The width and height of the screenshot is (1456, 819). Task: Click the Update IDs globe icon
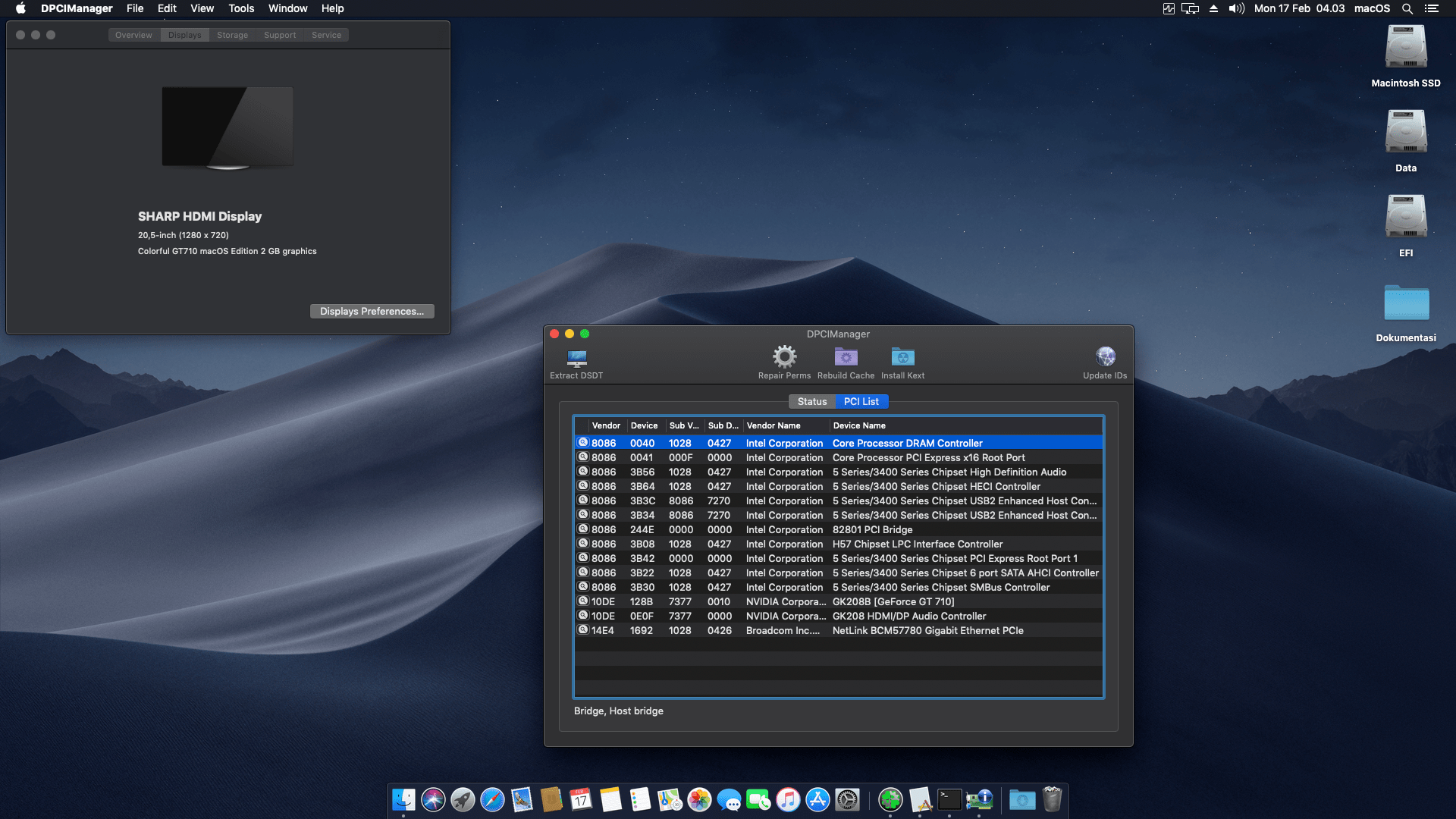click(x=1105, y=356)
